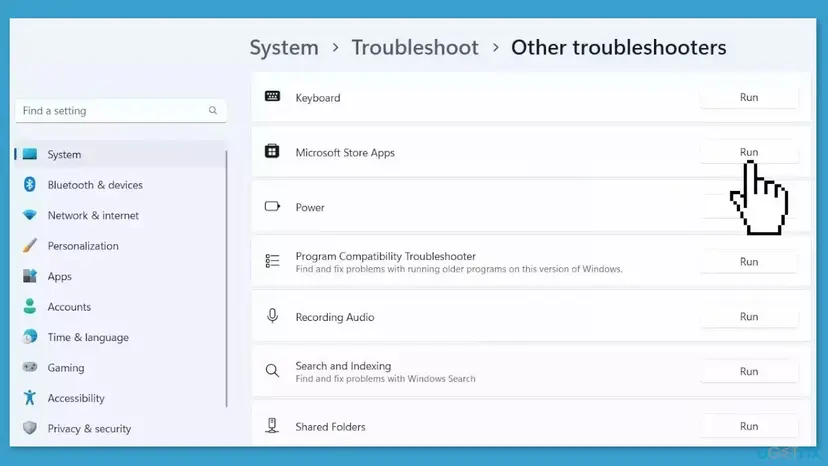Click the Keyboard label text
This screenshot has height=466, width=828.
tap(318, 98)
